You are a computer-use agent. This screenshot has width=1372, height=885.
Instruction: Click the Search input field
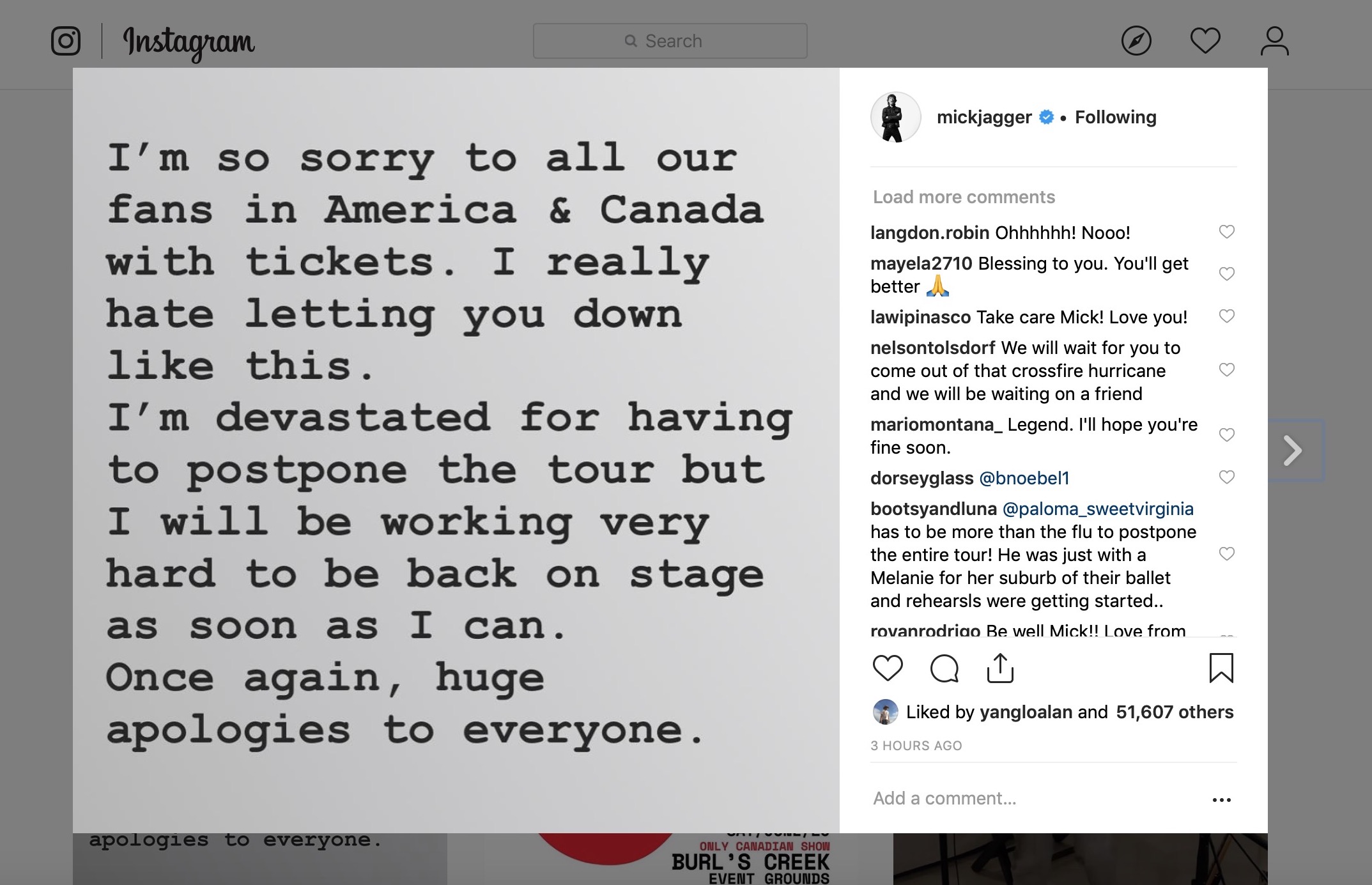coord(670,41)
